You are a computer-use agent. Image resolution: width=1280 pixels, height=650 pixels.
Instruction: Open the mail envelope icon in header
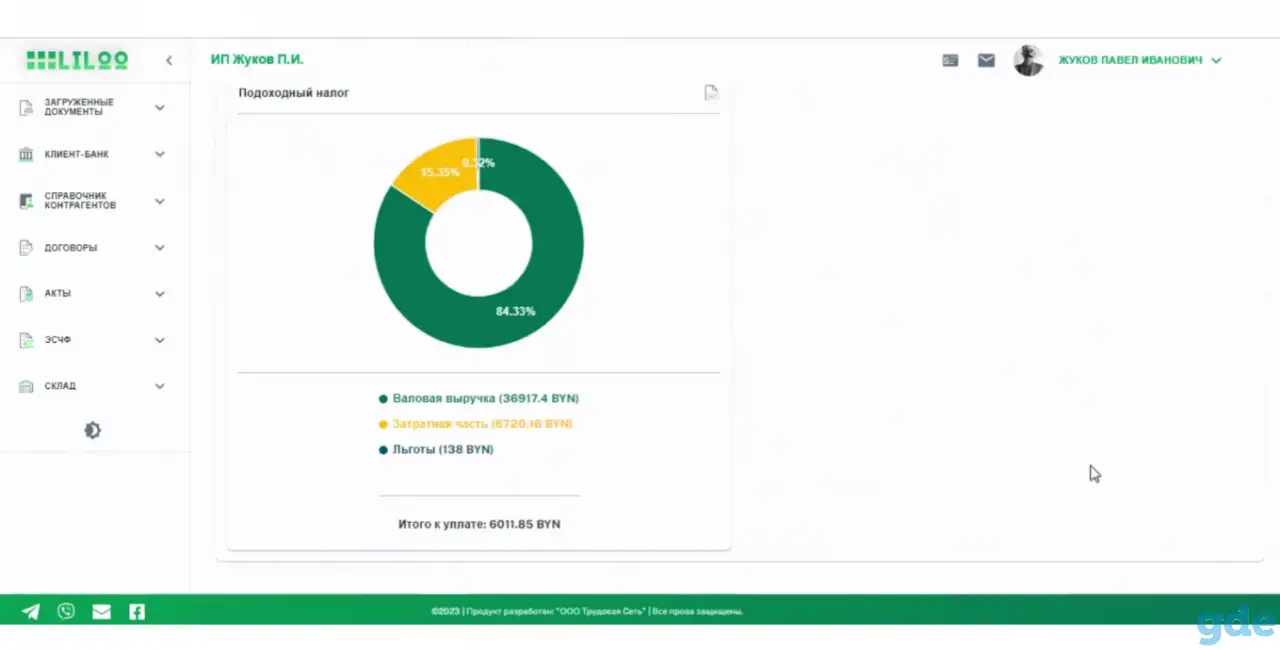tap(986, 60)
